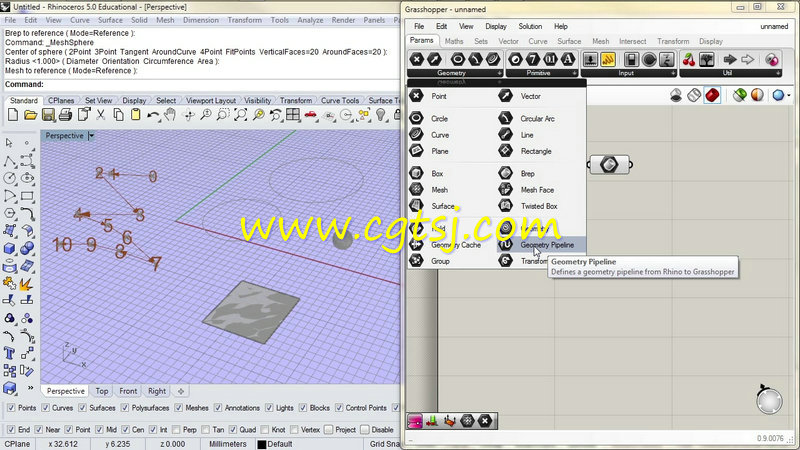Click the Text tool in Rhino sidebar
The height and width of the screenshot is (450, 800).
(x=9, y=353)
